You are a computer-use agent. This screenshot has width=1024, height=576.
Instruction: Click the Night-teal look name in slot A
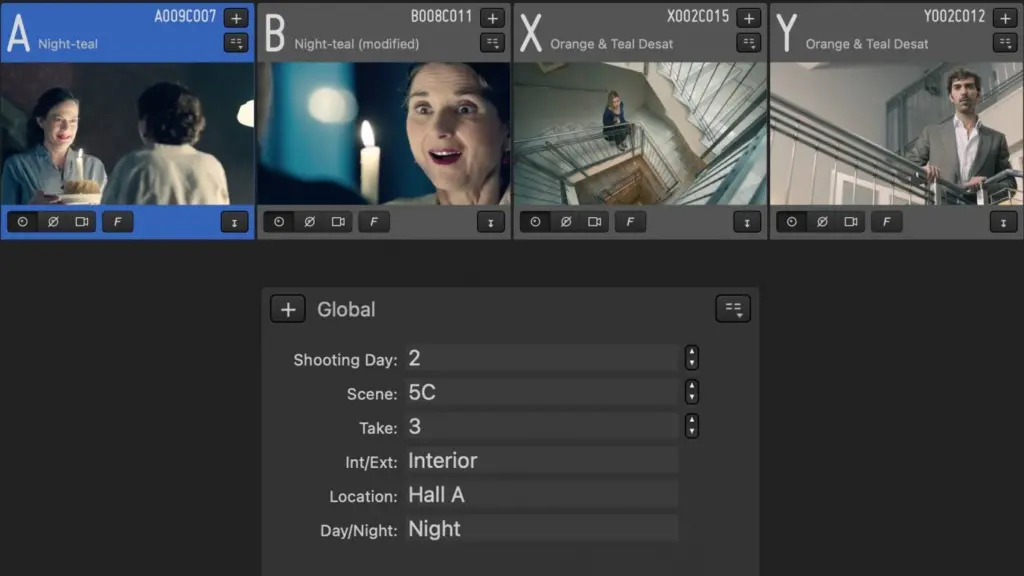pyautogui.click(x=68, y=44)
